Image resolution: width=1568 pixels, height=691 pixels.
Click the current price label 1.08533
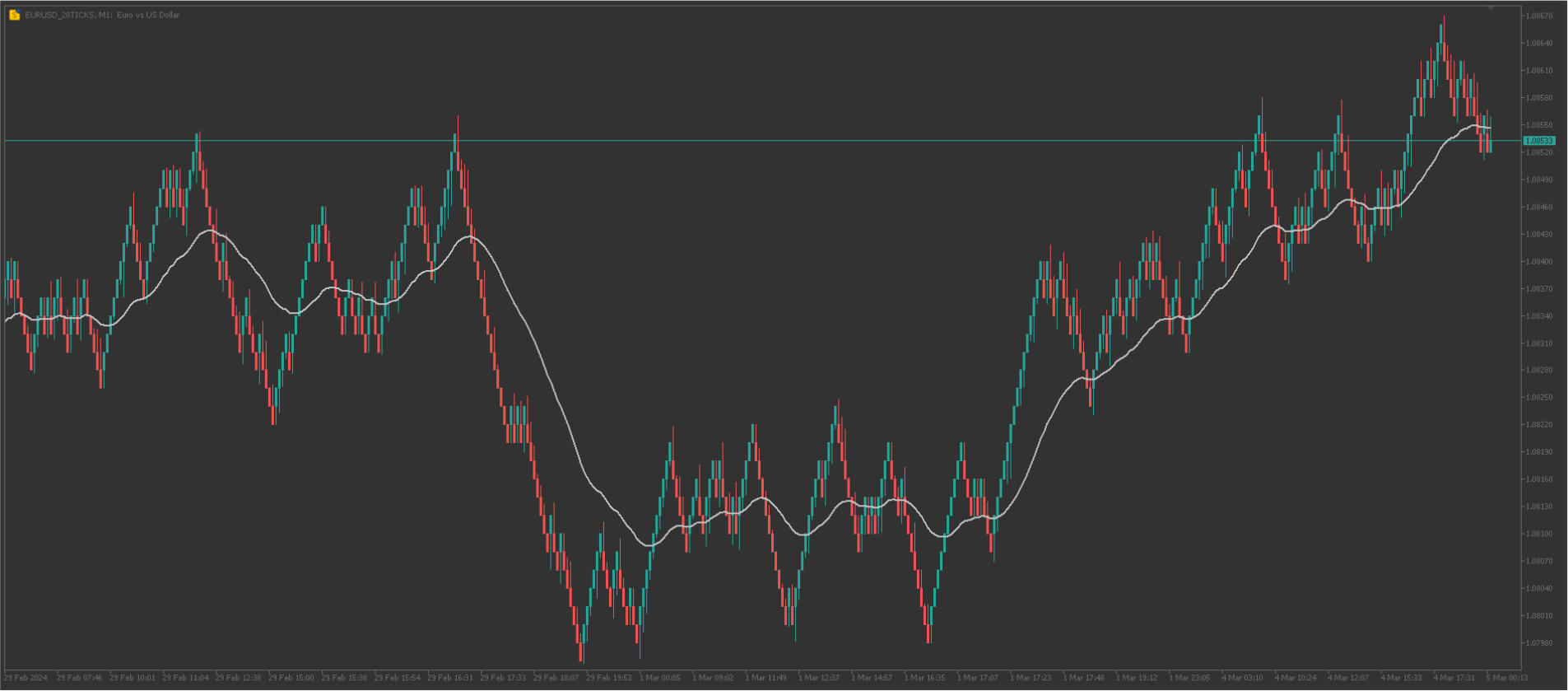tap(1538, 141)
